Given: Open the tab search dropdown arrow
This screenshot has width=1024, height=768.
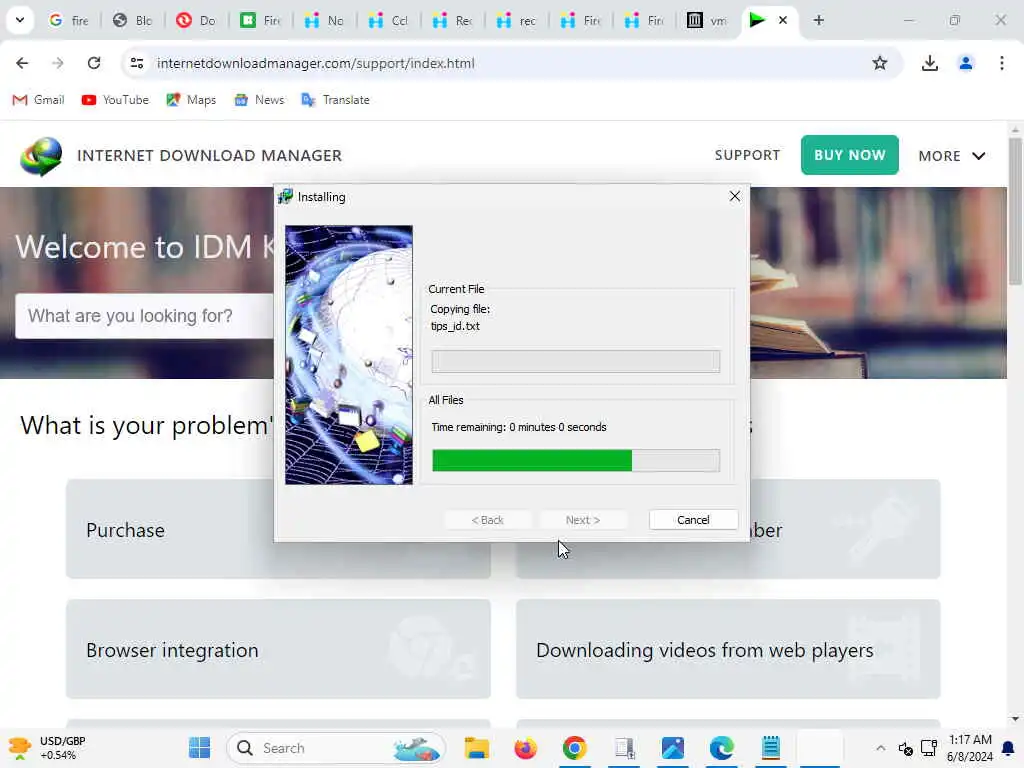Looking at the screenshot, I should pyautogui.click(x=20, y=20).
